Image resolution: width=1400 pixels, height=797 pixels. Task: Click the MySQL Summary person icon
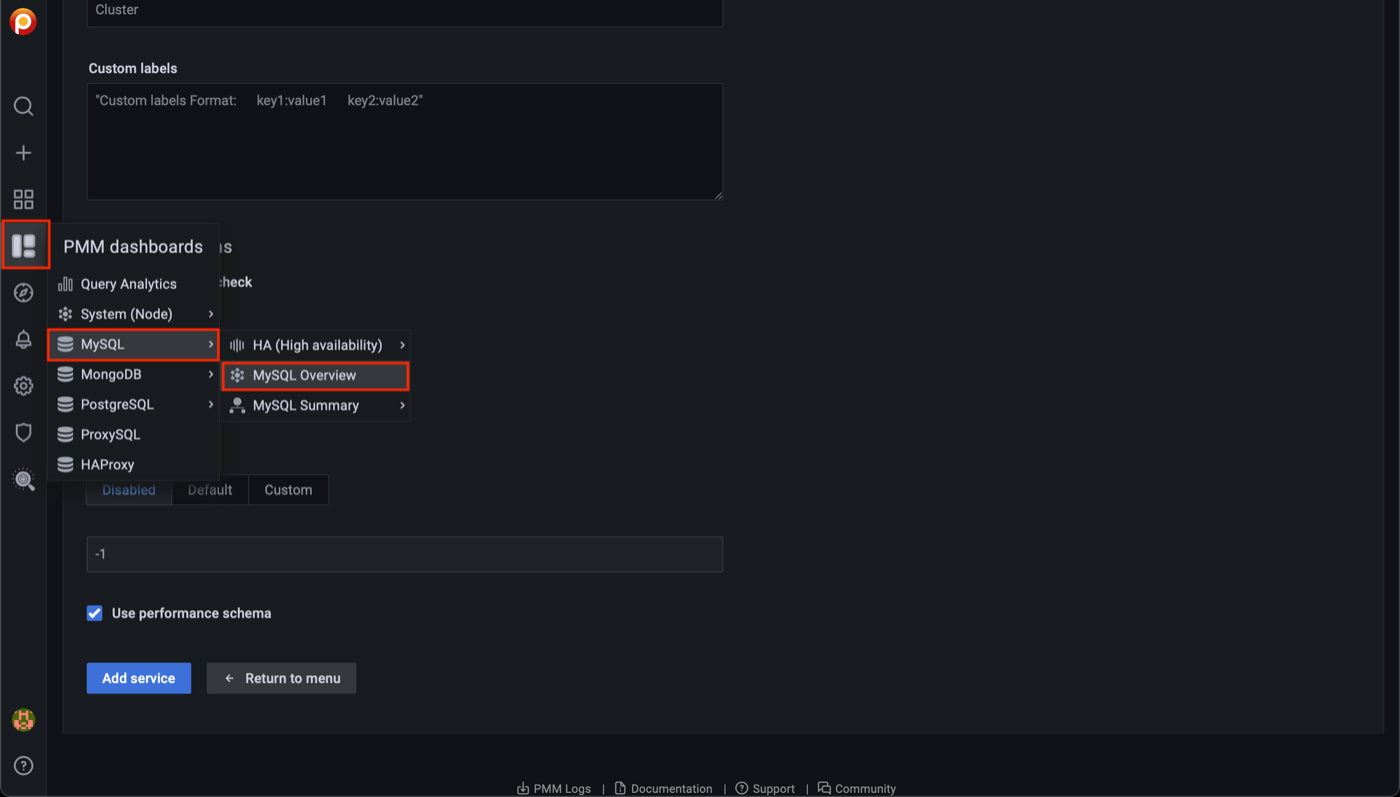coord(237,405)
